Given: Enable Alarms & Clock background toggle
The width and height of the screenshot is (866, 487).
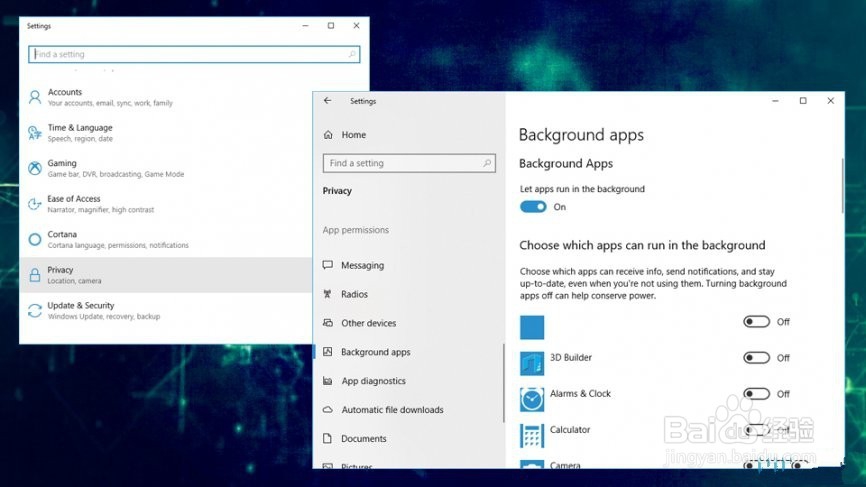Looking at the screenshot, I should 756,394.
